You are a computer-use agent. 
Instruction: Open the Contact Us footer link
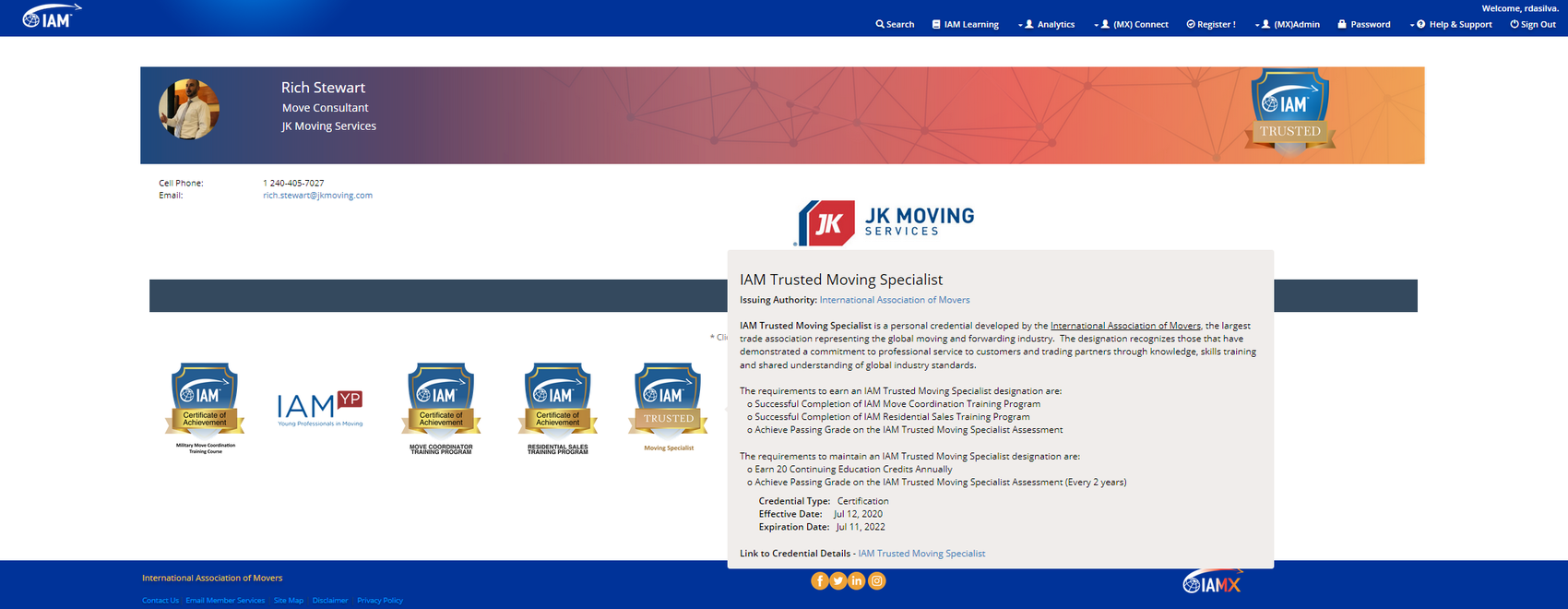pyautogui.click(x=160, y=601)
